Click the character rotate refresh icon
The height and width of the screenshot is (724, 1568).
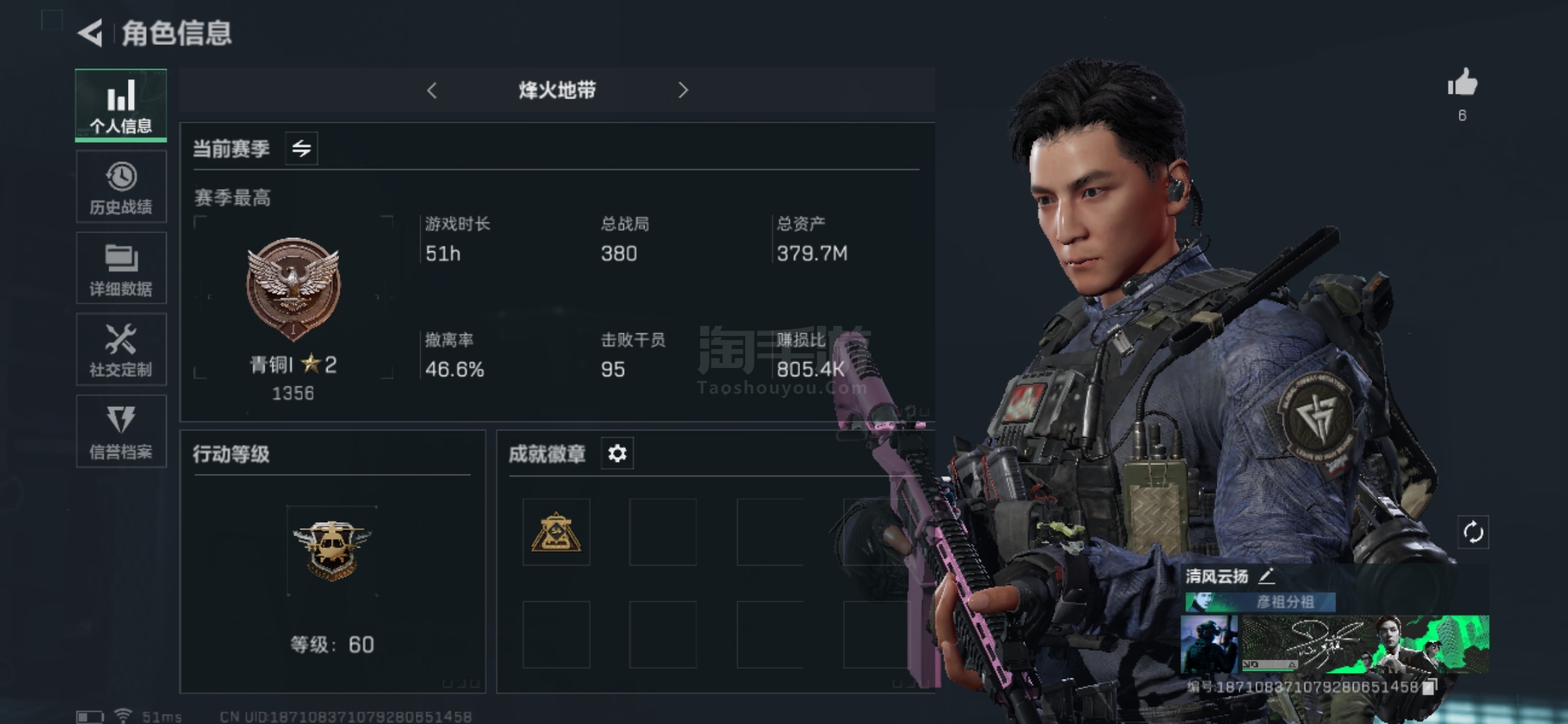pos(1474,533)
